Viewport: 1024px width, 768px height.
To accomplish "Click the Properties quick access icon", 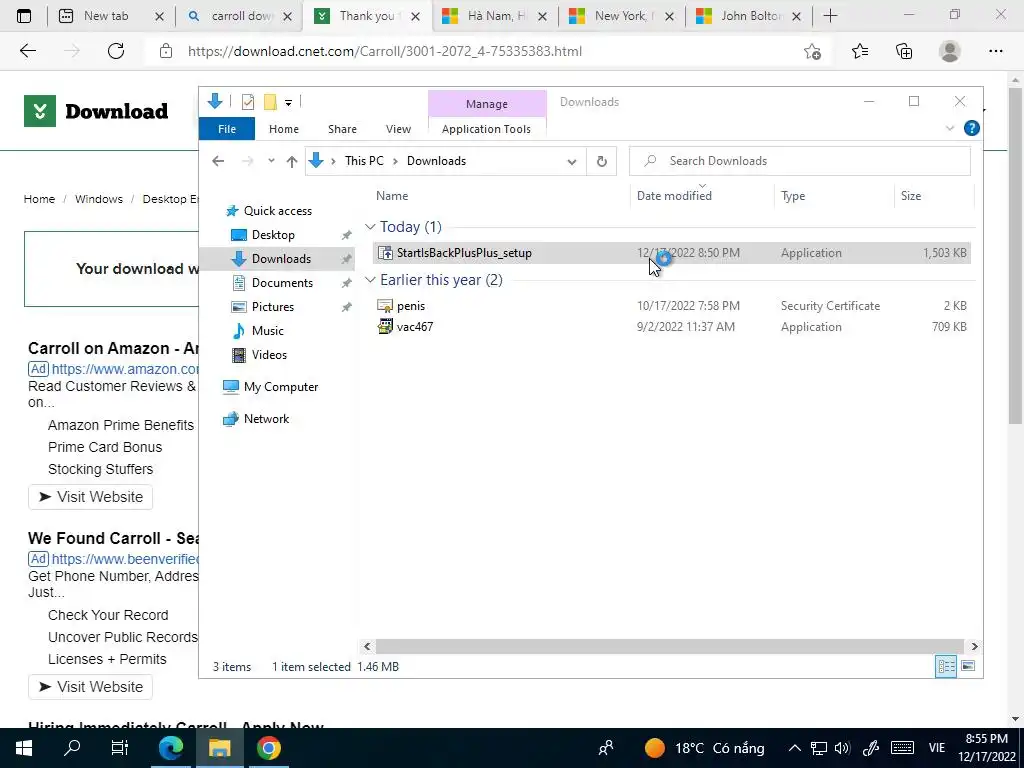I will [x=248, y=102].
